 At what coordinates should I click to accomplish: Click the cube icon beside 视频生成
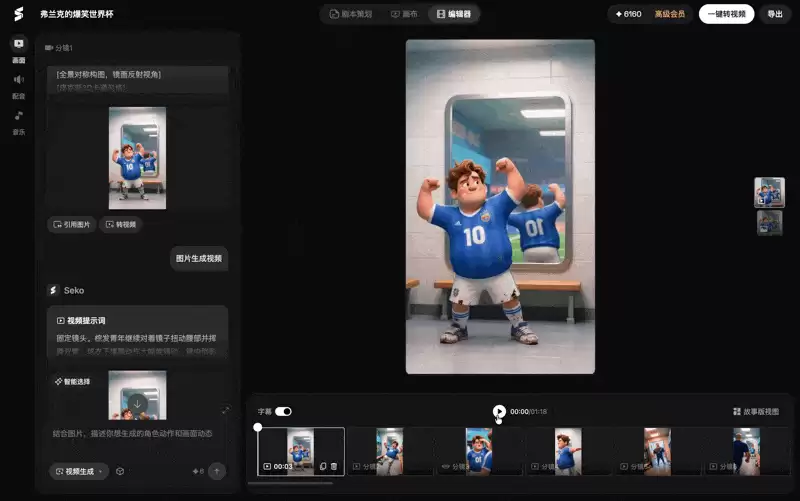[x=120, y=471]
